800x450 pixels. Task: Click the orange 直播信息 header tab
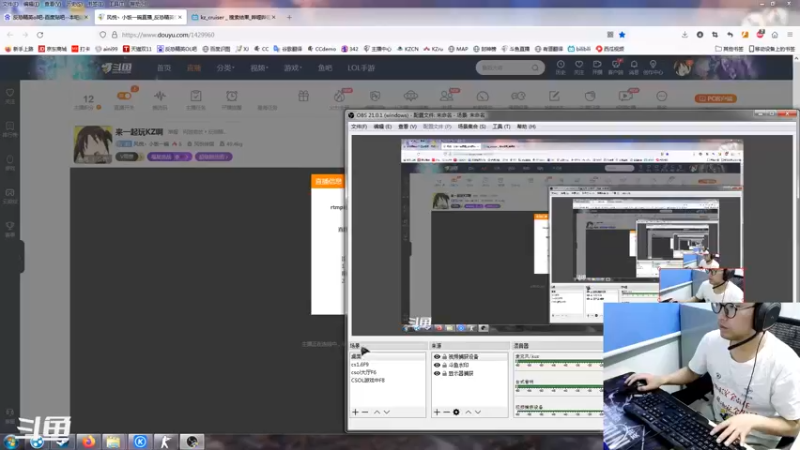328,181
